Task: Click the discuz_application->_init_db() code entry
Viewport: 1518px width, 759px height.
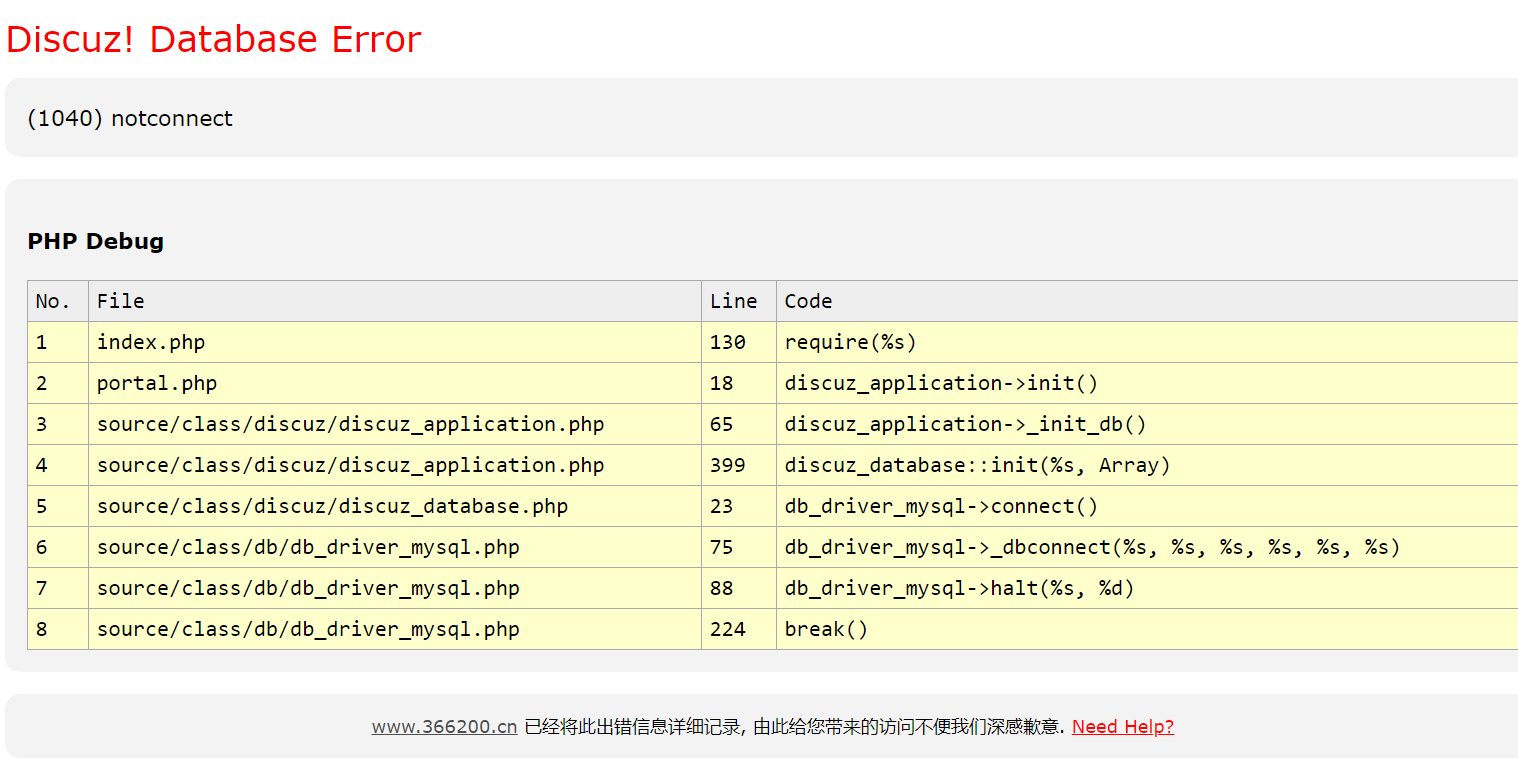Action: [965, 424]
